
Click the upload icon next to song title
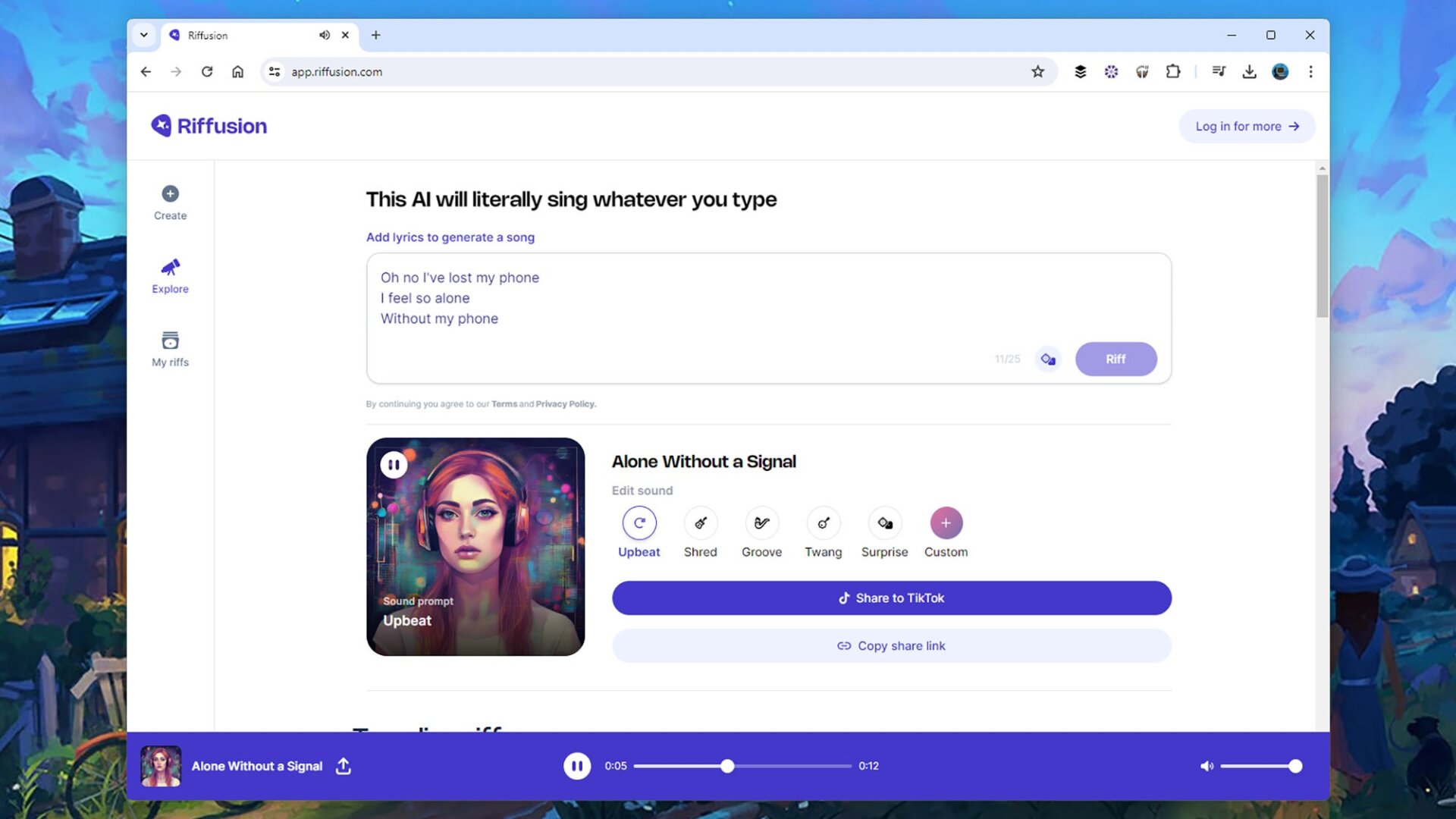343,766
